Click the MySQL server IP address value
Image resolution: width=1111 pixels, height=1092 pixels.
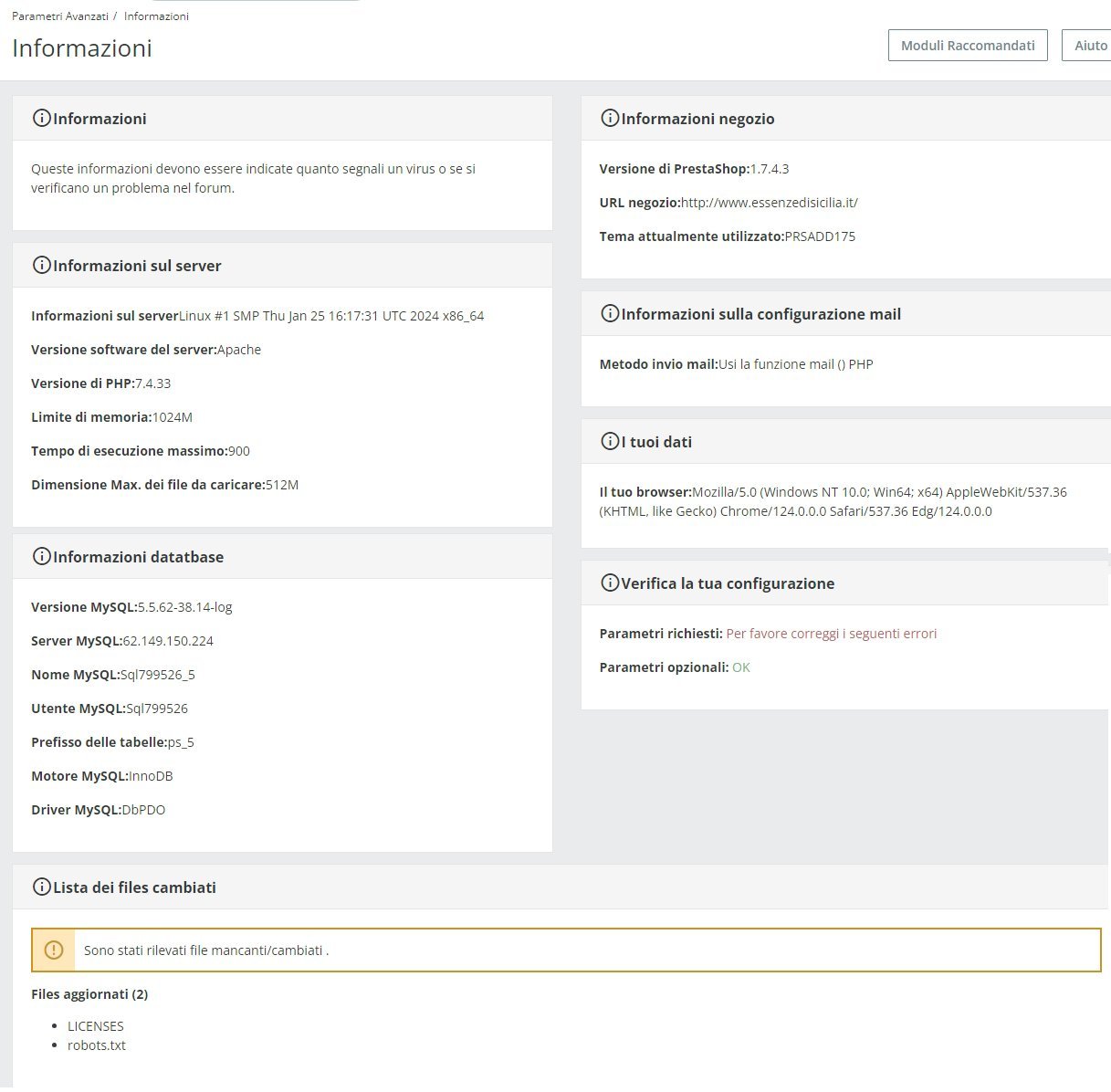click(x=168, y=641)
